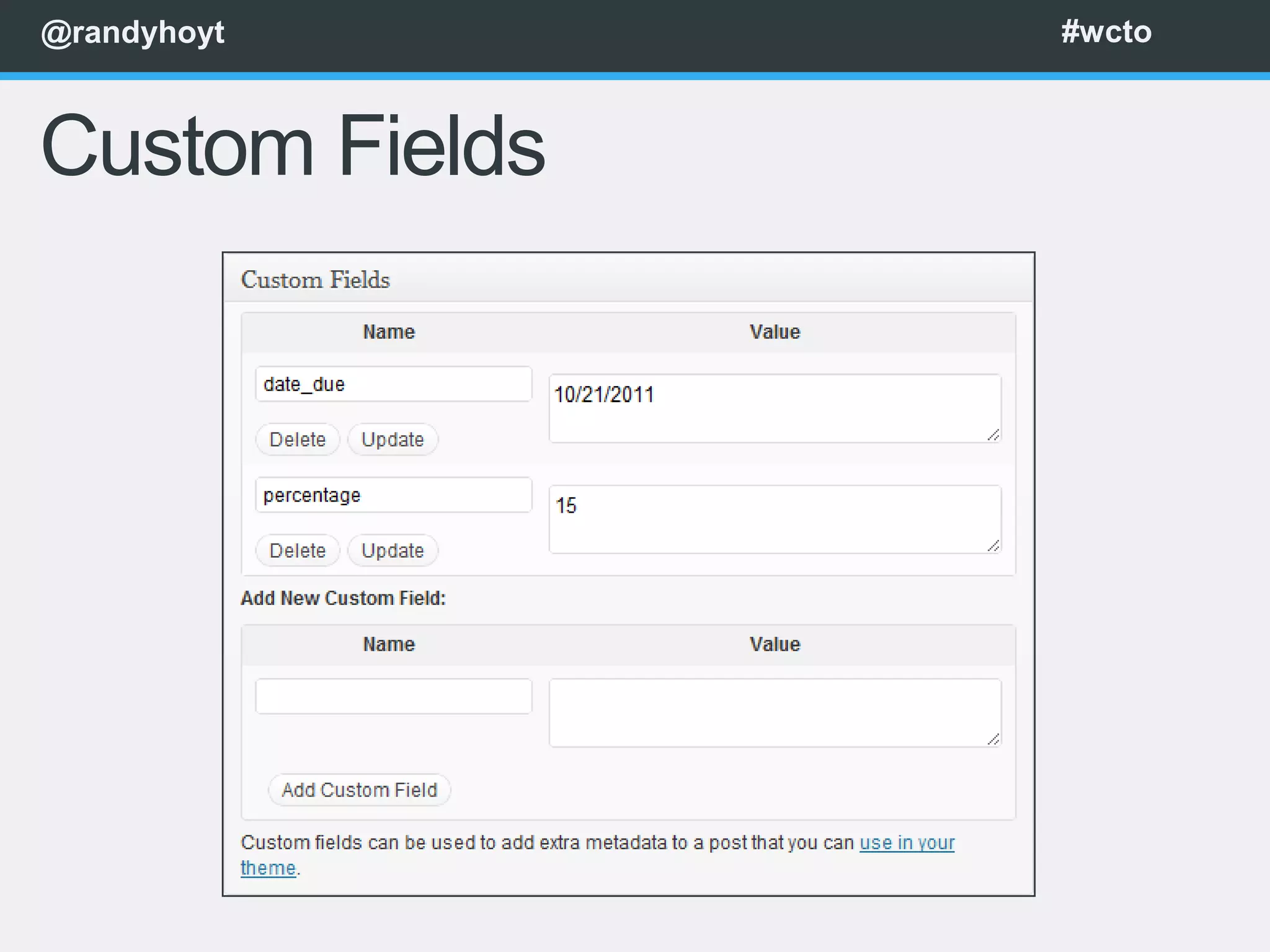The width and height of the screenshot is (1270, 952).
Task: Click the large Custom Fields slide title
Action: tap(293, 146)
